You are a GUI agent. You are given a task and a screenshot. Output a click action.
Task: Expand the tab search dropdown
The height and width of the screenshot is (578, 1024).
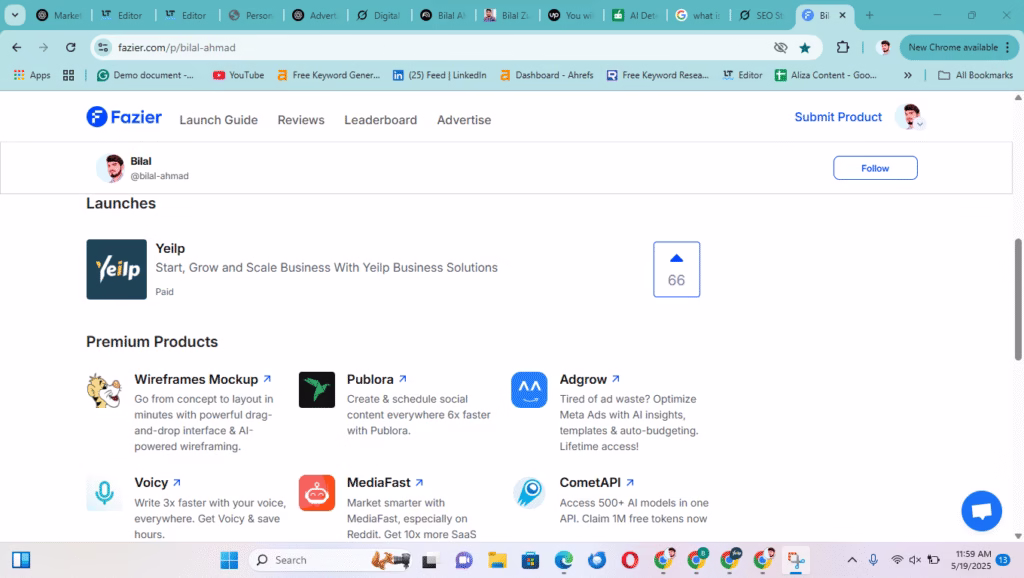point(14,15)
